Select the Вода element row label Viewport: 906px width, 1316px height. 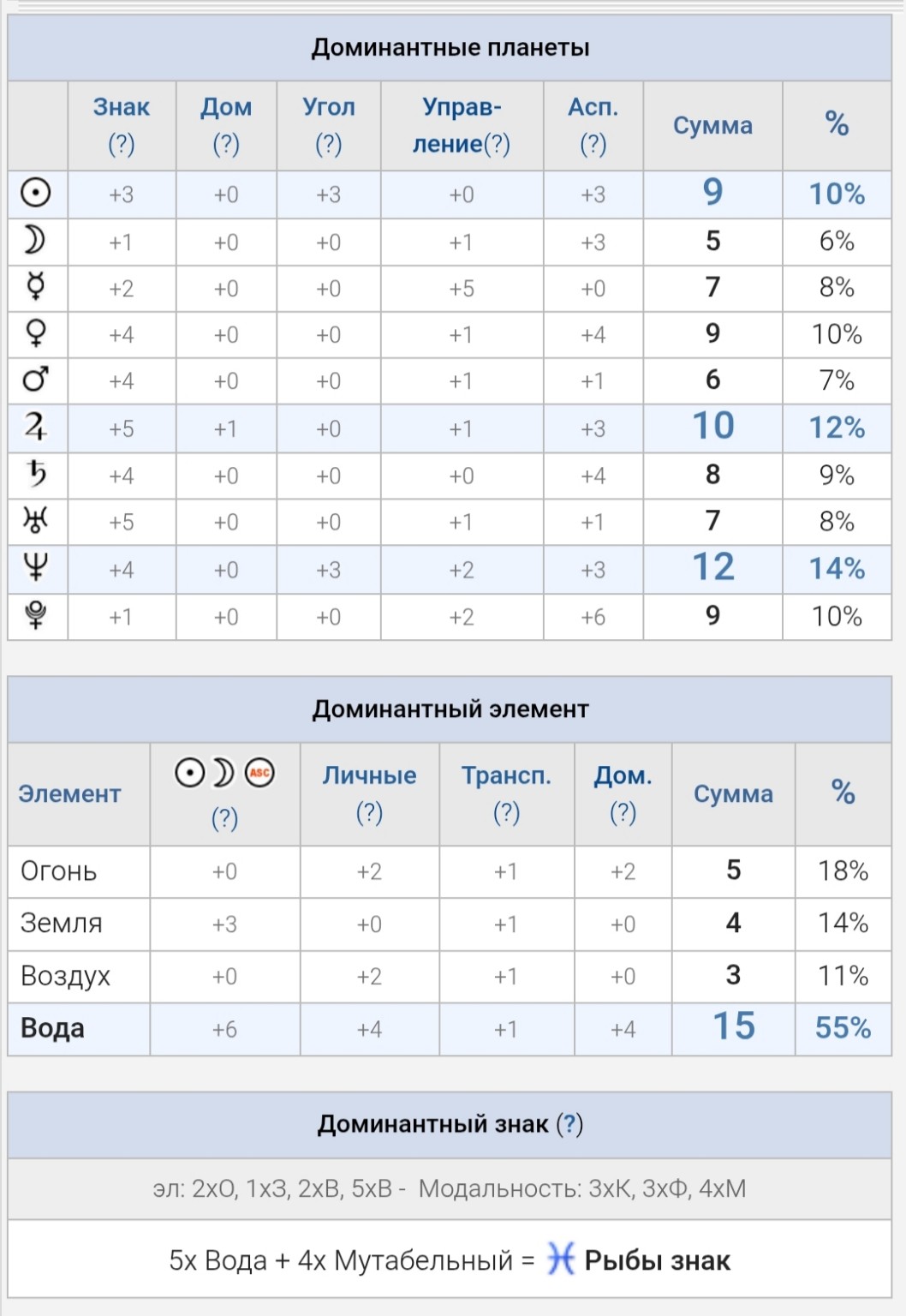(52, 1028)
